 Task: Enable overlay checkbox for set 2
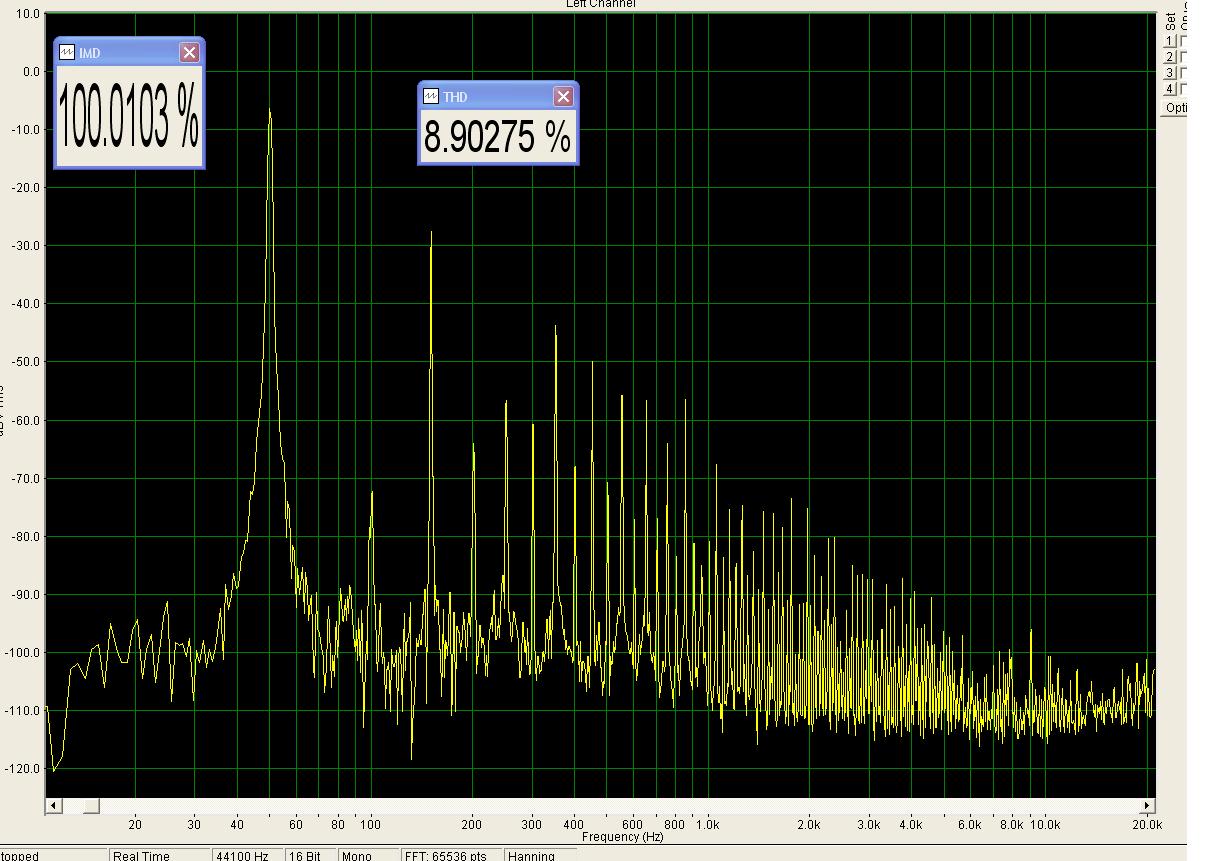(x=1184, y=57)
